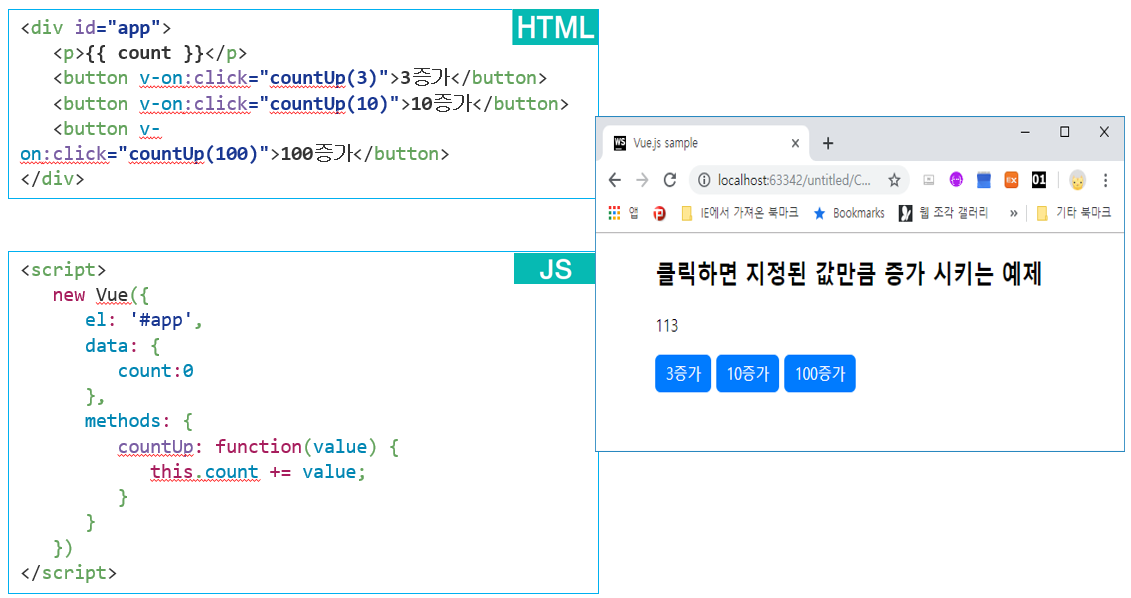
Task: Open the black 01 extension icon
Action: [x=1039, y=180]
